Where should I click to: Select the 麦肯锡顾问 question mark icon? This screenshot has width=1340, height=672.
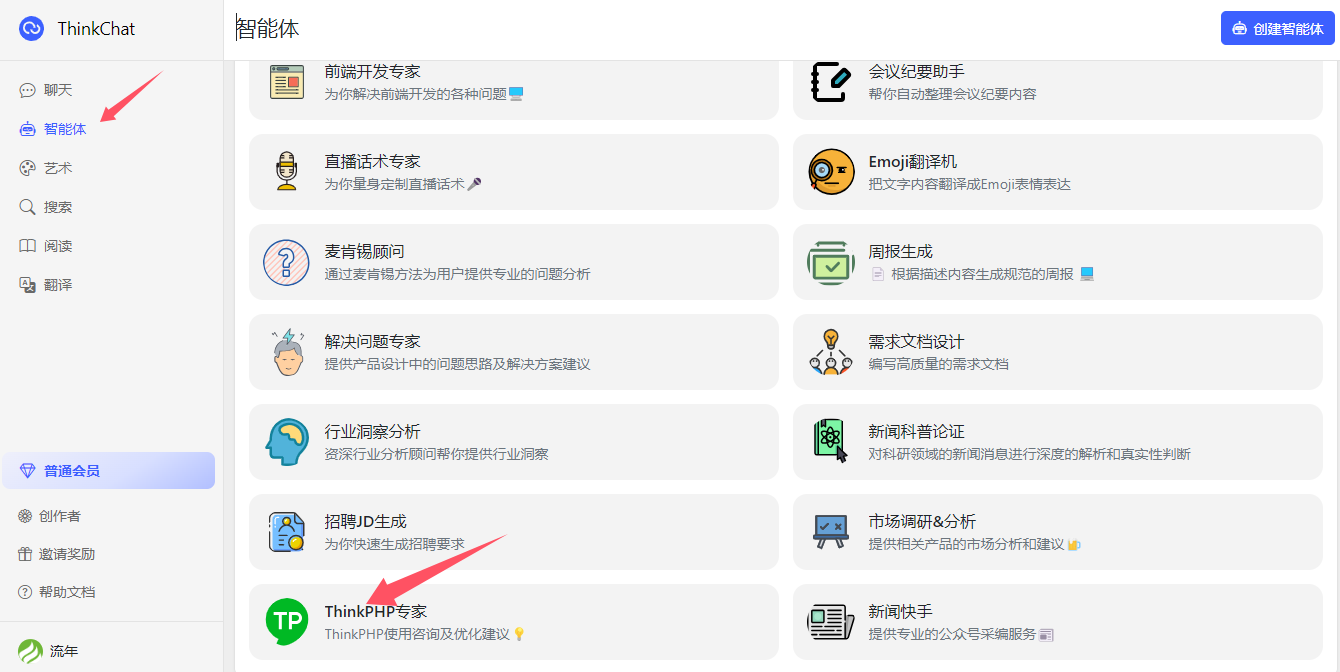click(287, 262)
